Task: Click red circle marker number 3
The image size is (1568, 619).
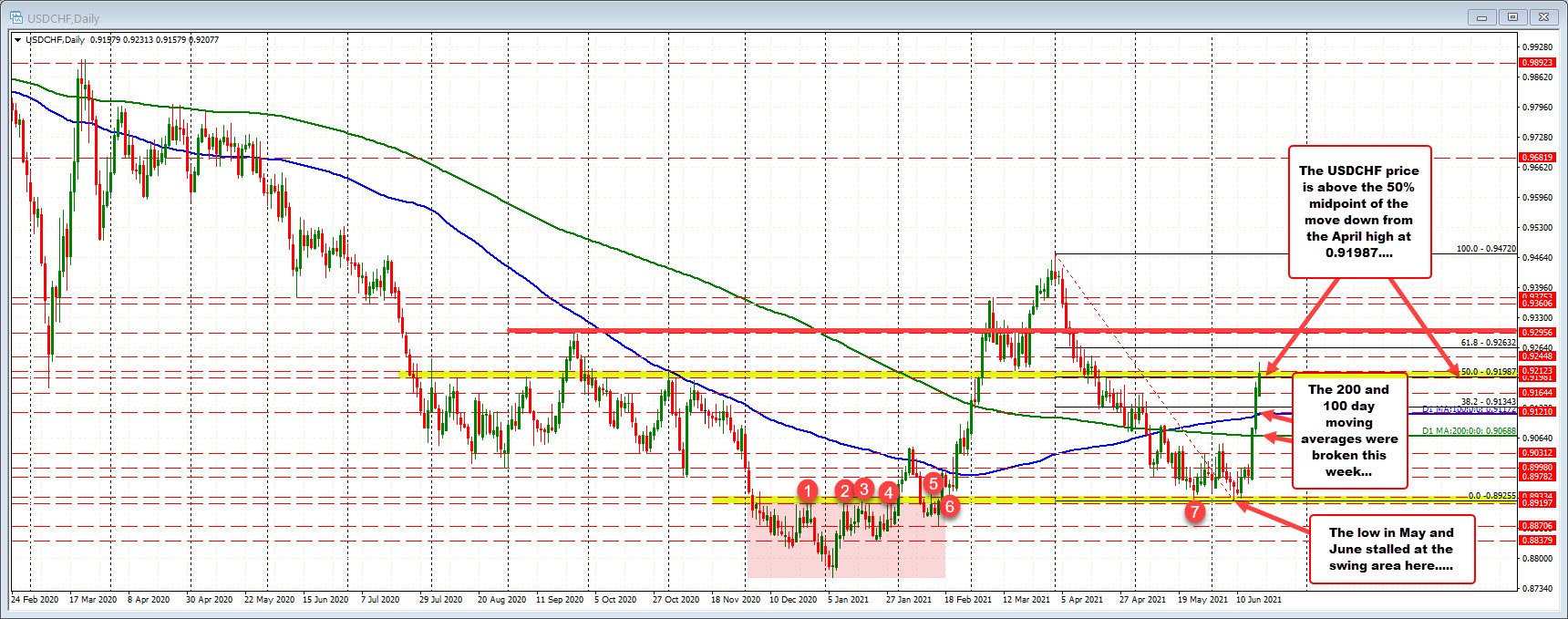Action: 864,489
